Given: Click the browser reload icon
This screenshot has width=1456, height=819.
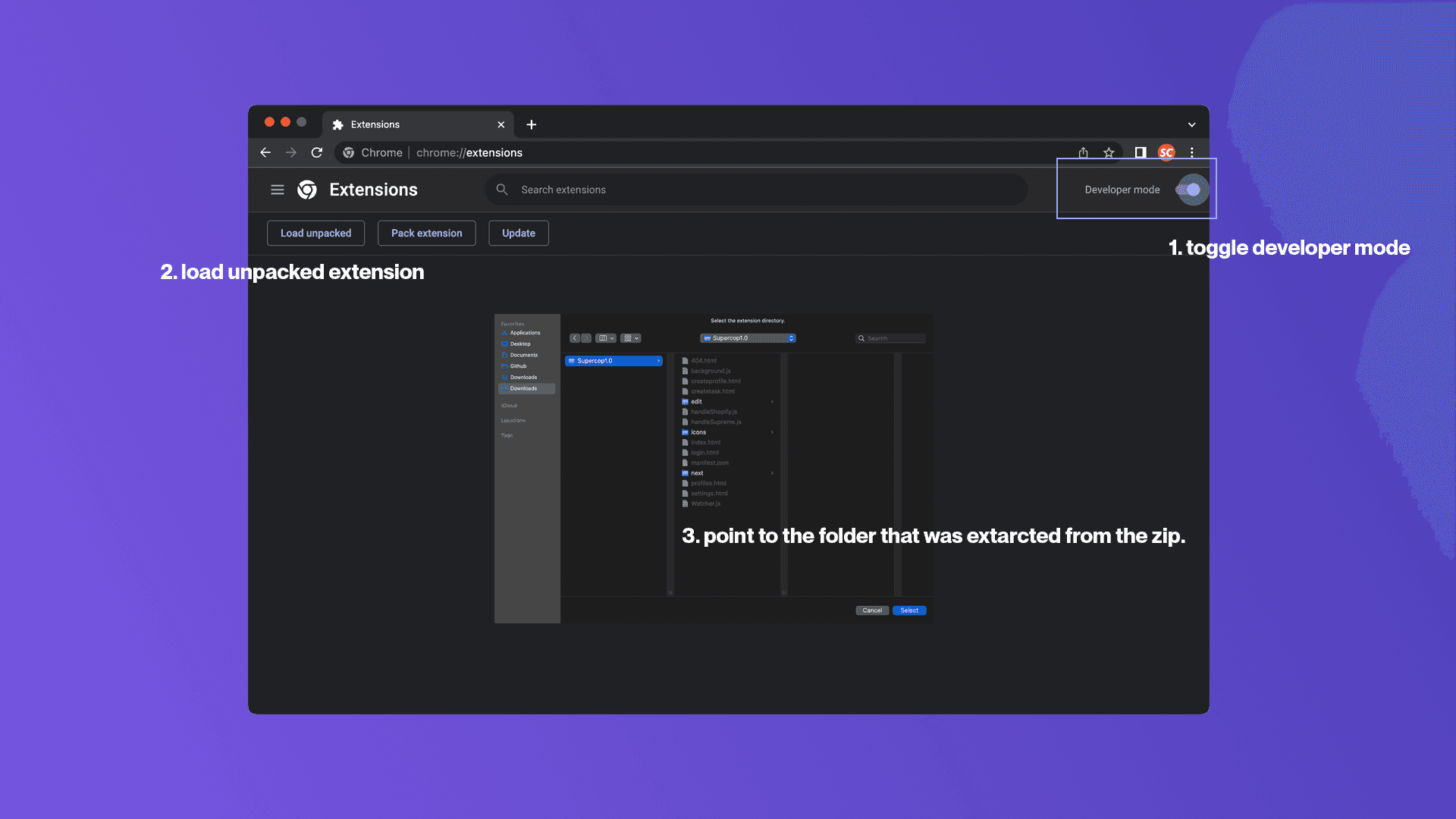Looking at the screenshot, I should click(317, 152).
